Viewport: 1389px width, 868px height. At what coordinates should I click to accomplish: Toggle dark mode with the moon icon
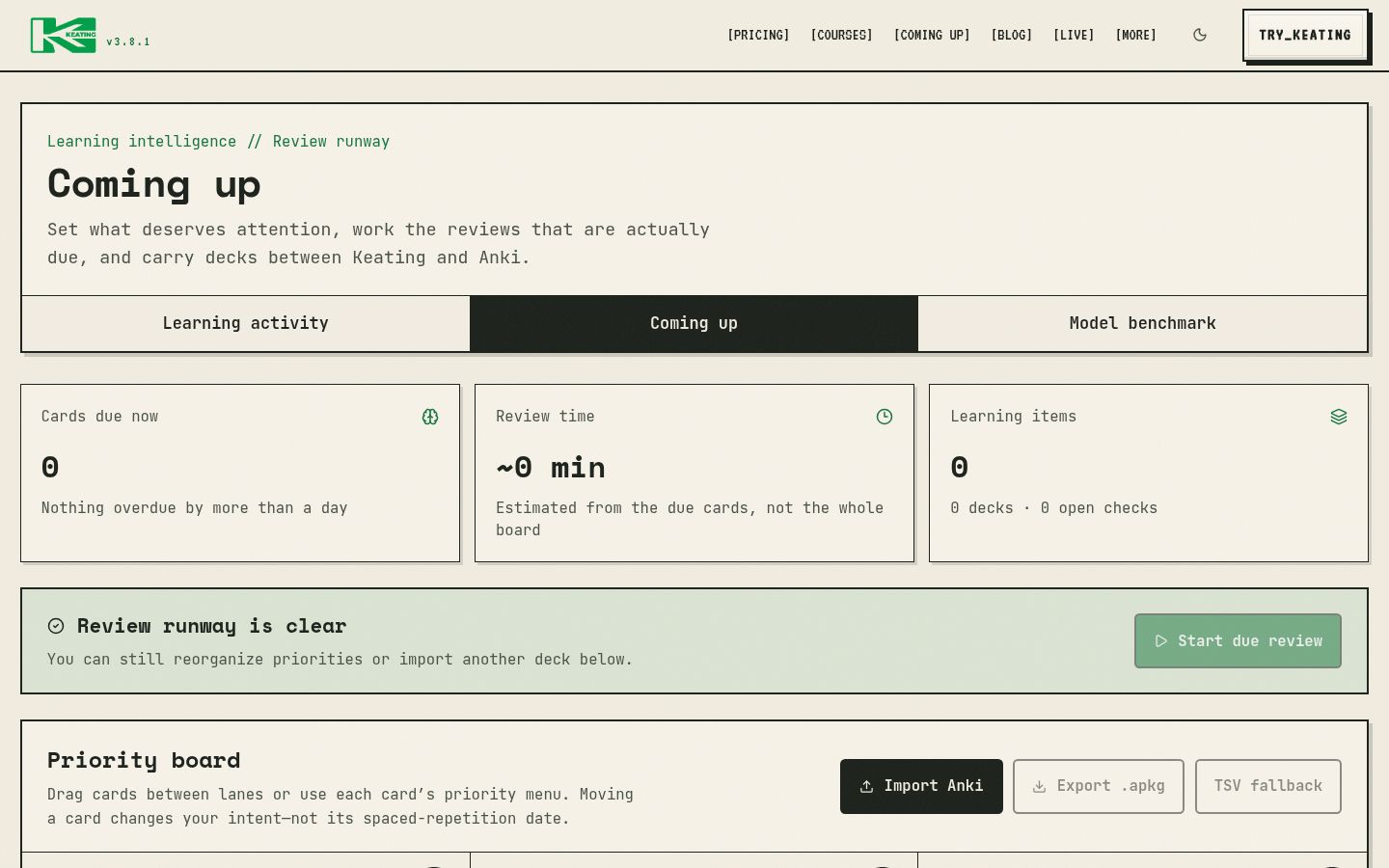click(x=1200, y=35)
